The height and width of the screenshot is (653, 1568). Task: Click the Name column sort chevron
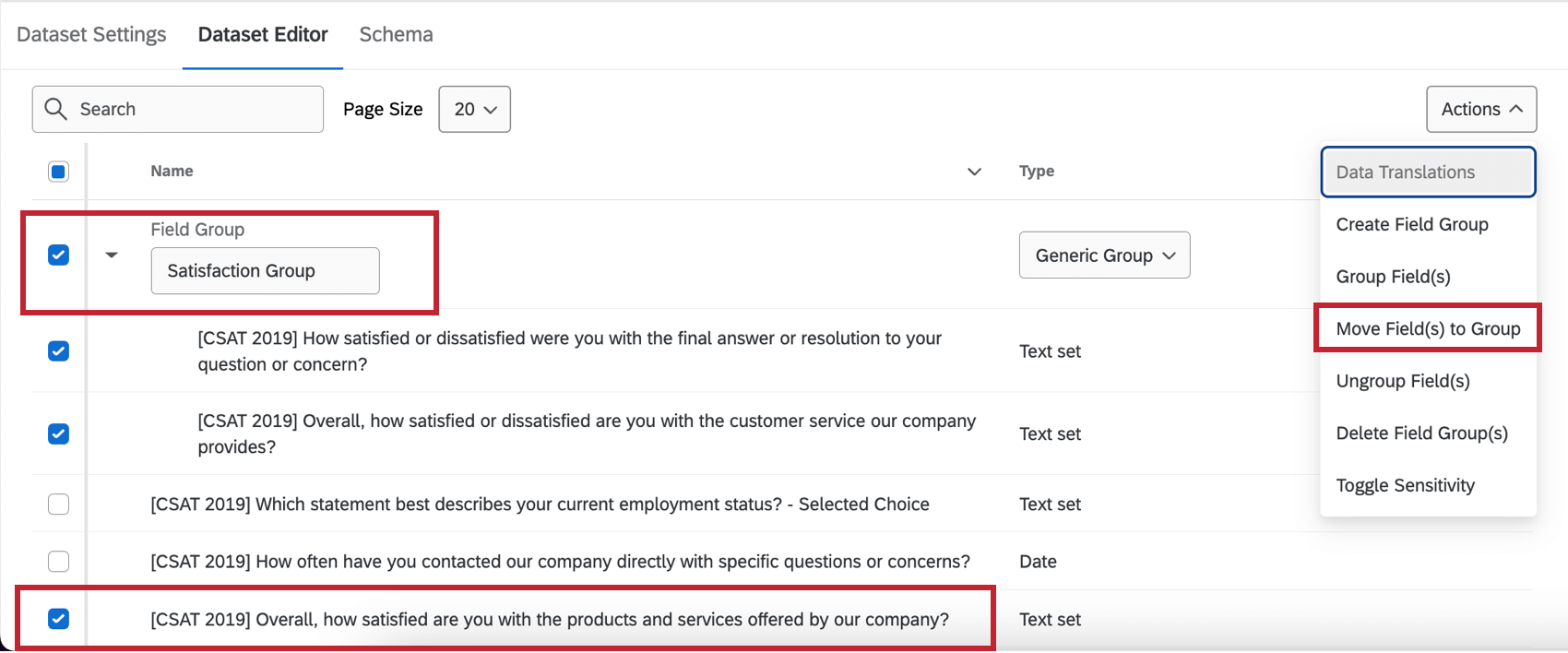pos(974,172)
